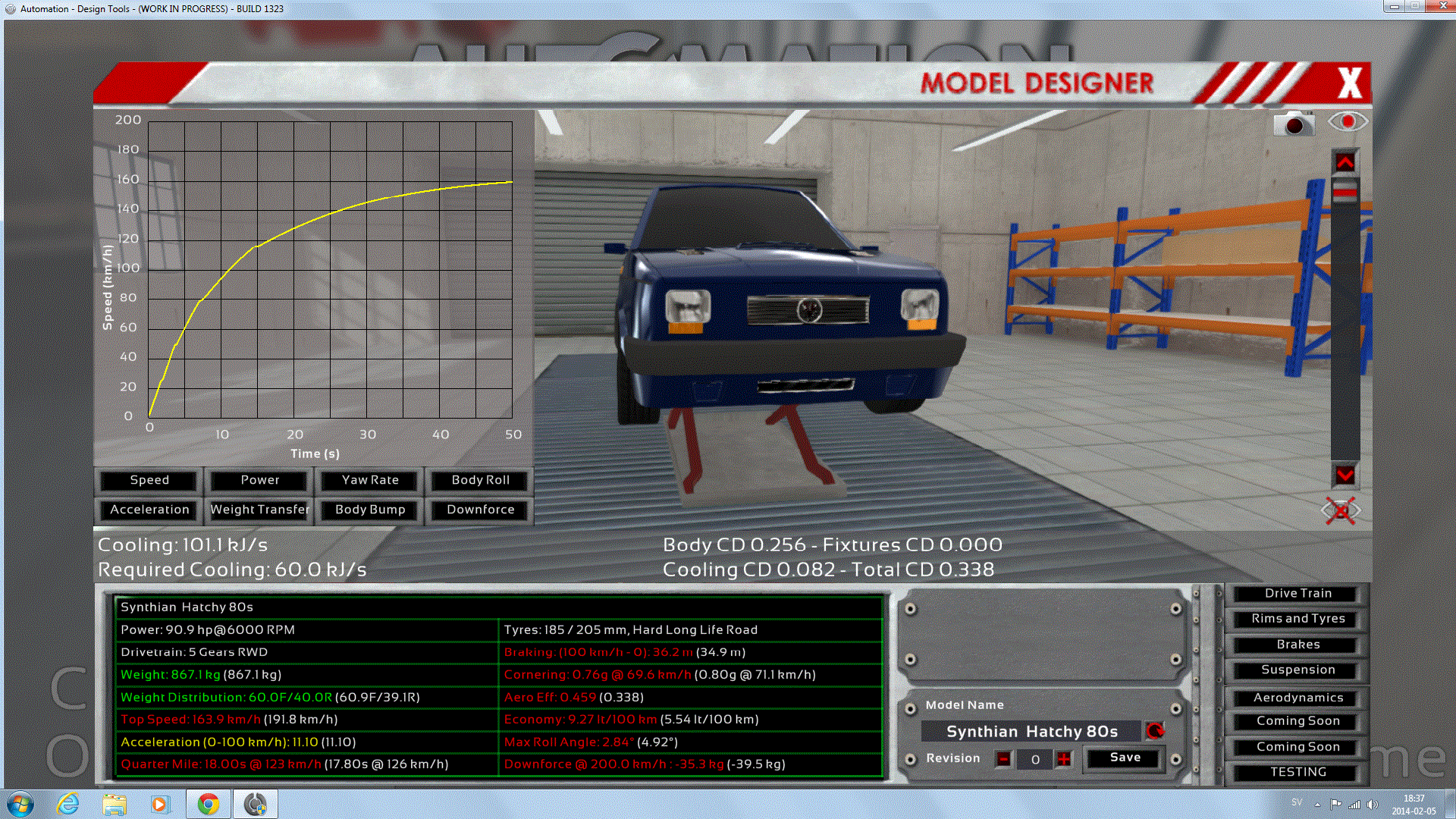Screen dimensions: 1456x819
Task: Click the Acceleration (0-100 km/h) row
Action: point(307,742)
